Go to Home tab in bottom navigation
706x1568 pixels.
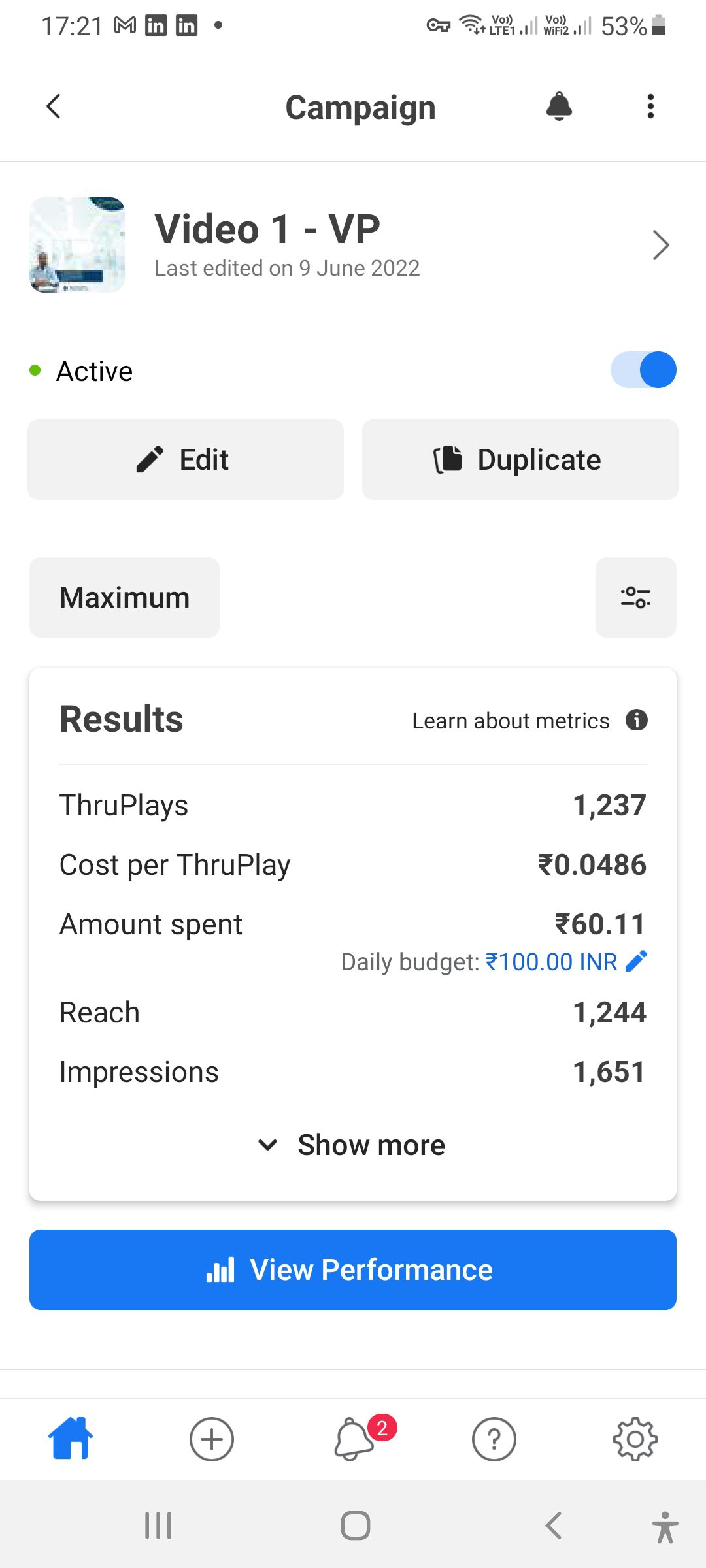[x=71, y=1438]
